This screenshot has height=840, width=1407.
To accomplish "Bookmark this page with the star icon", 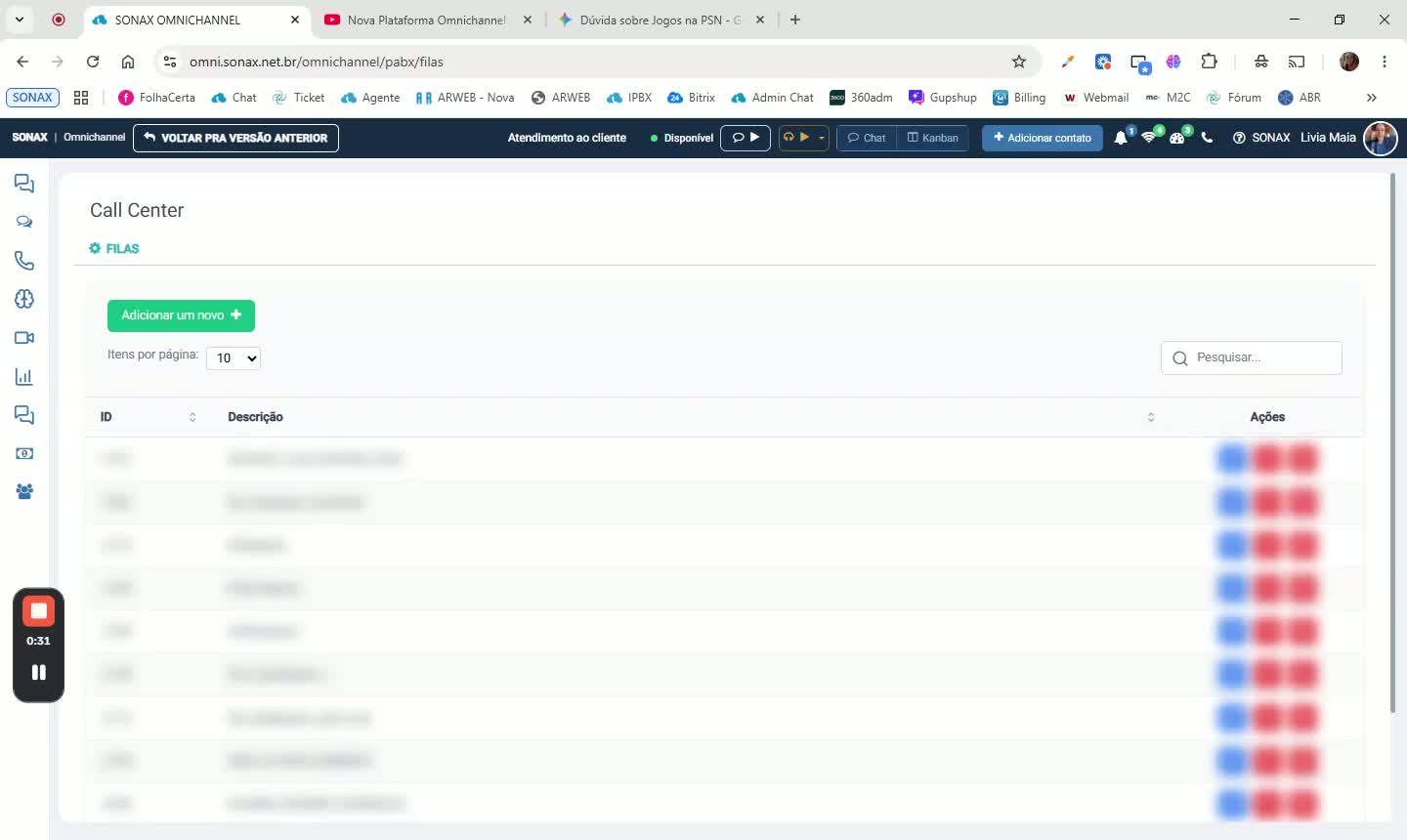I will (x=1019, y=62).
